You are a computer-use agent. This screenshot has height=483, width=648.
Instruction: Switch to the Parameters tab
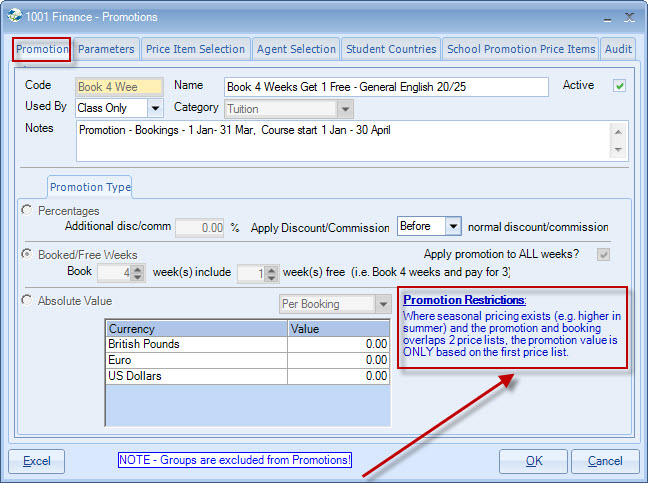point(106,49)
